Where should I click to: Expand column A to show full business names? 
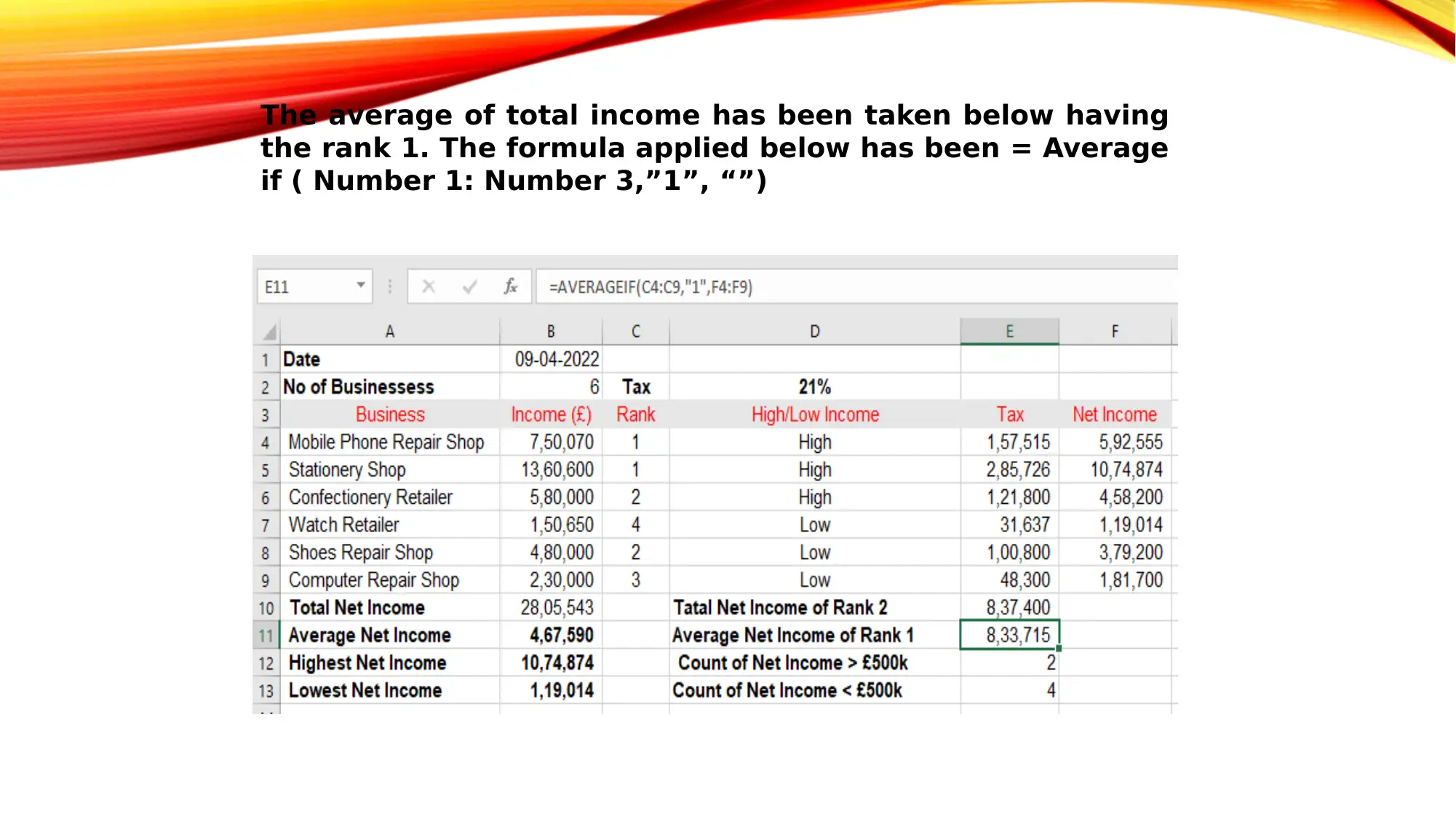[x=499, y=331]
